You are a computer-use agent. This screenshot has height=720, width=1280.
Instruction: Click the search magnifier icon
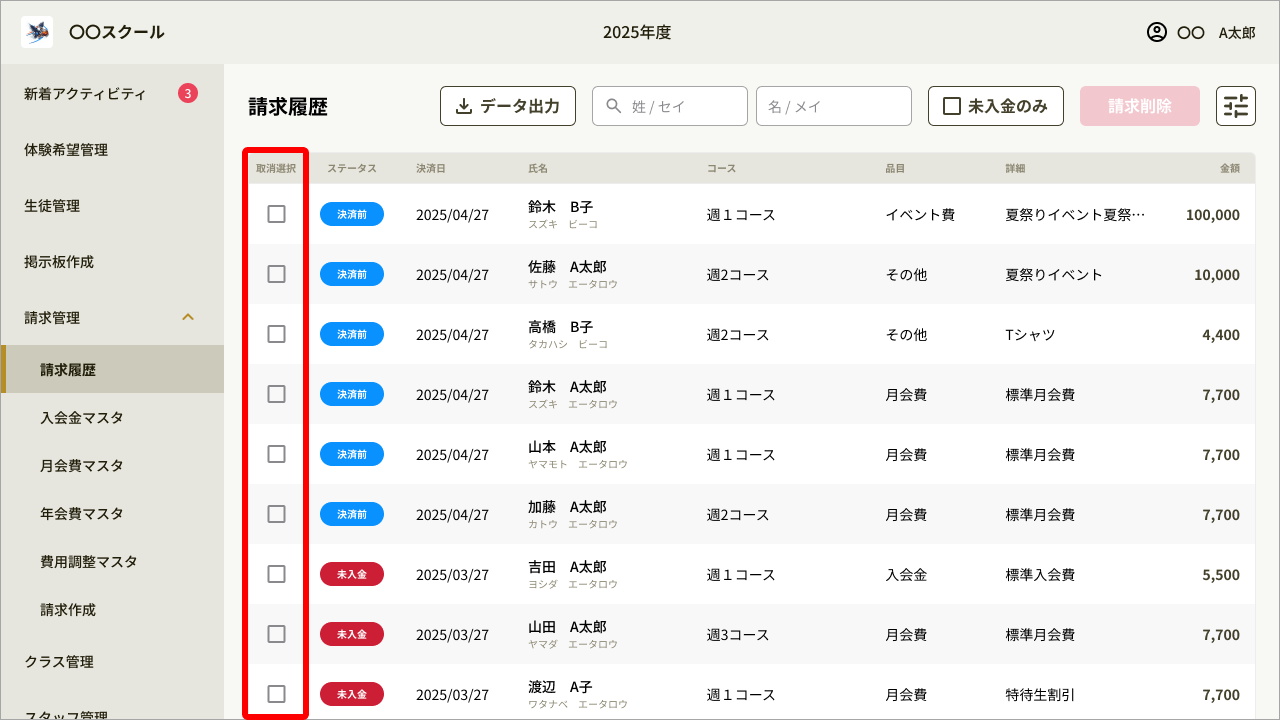(611, 105)
